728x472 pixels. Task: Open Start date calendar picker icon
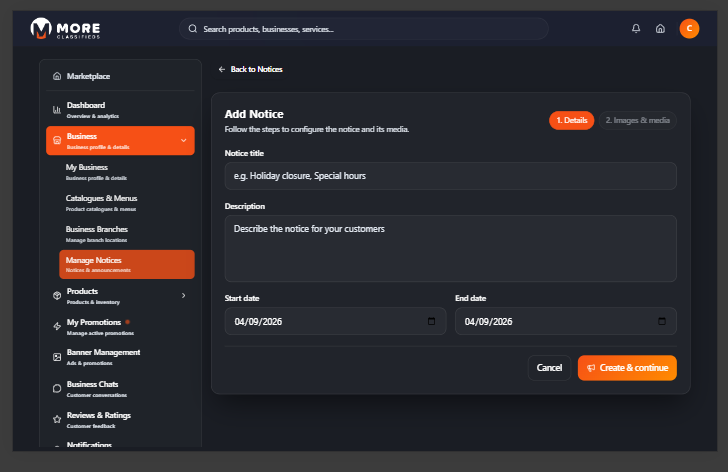click(431, 321)
